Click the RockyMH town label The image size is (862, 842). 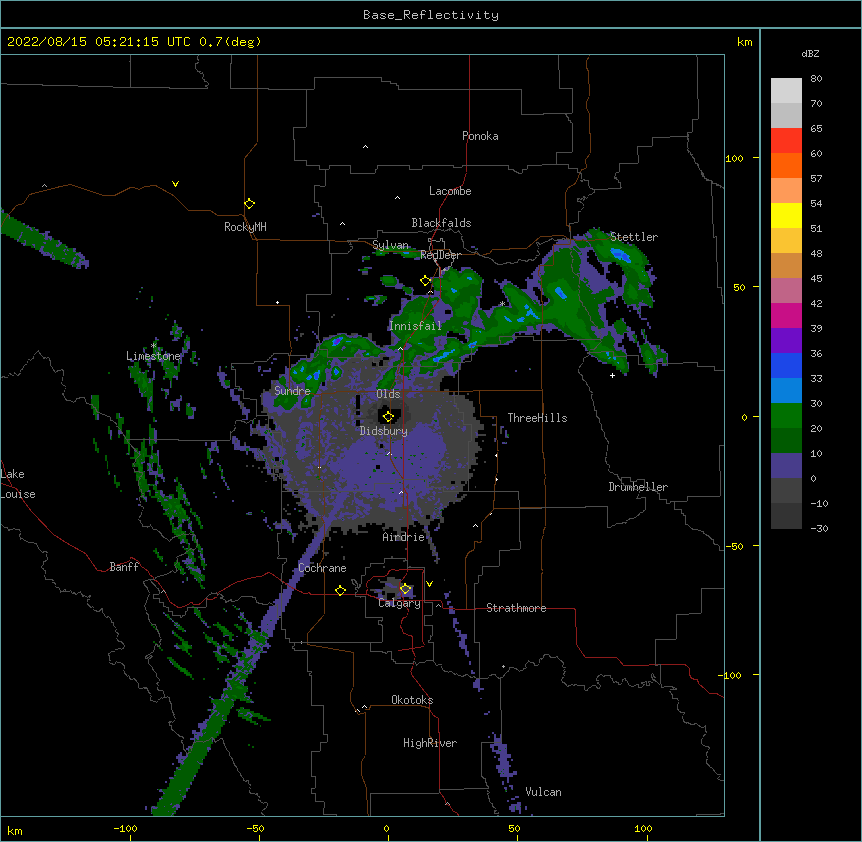[x=245, y=227]
